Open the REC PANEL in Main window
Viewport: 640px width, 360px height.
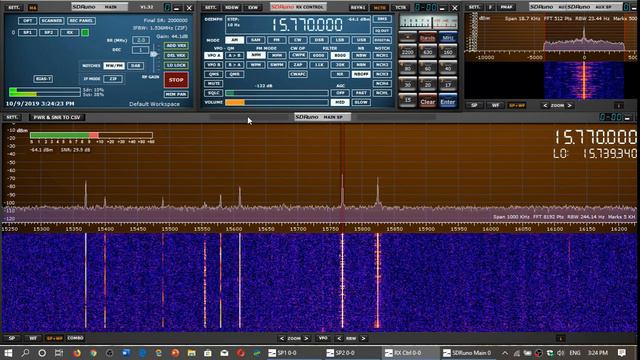point(81,20)
